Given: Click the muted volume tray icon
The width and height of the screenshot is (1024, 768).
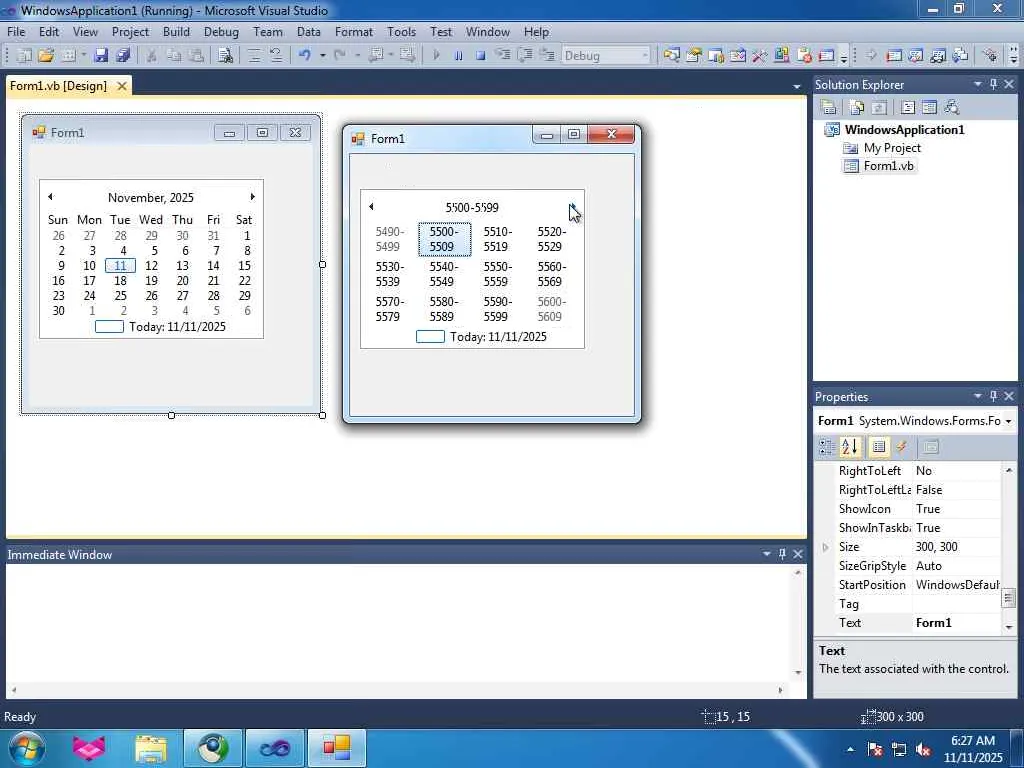Looking at the screenshot, I should (923, 750).
